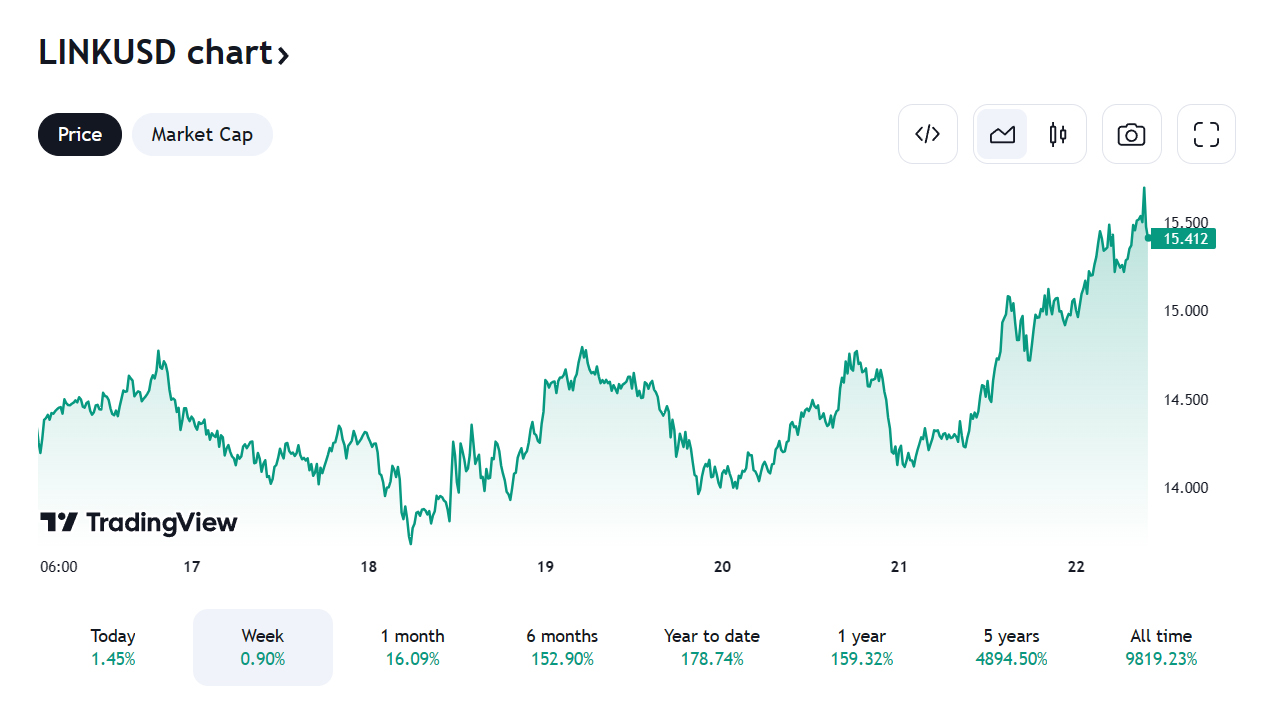Switch to Market Cap view

click(202, 134)
